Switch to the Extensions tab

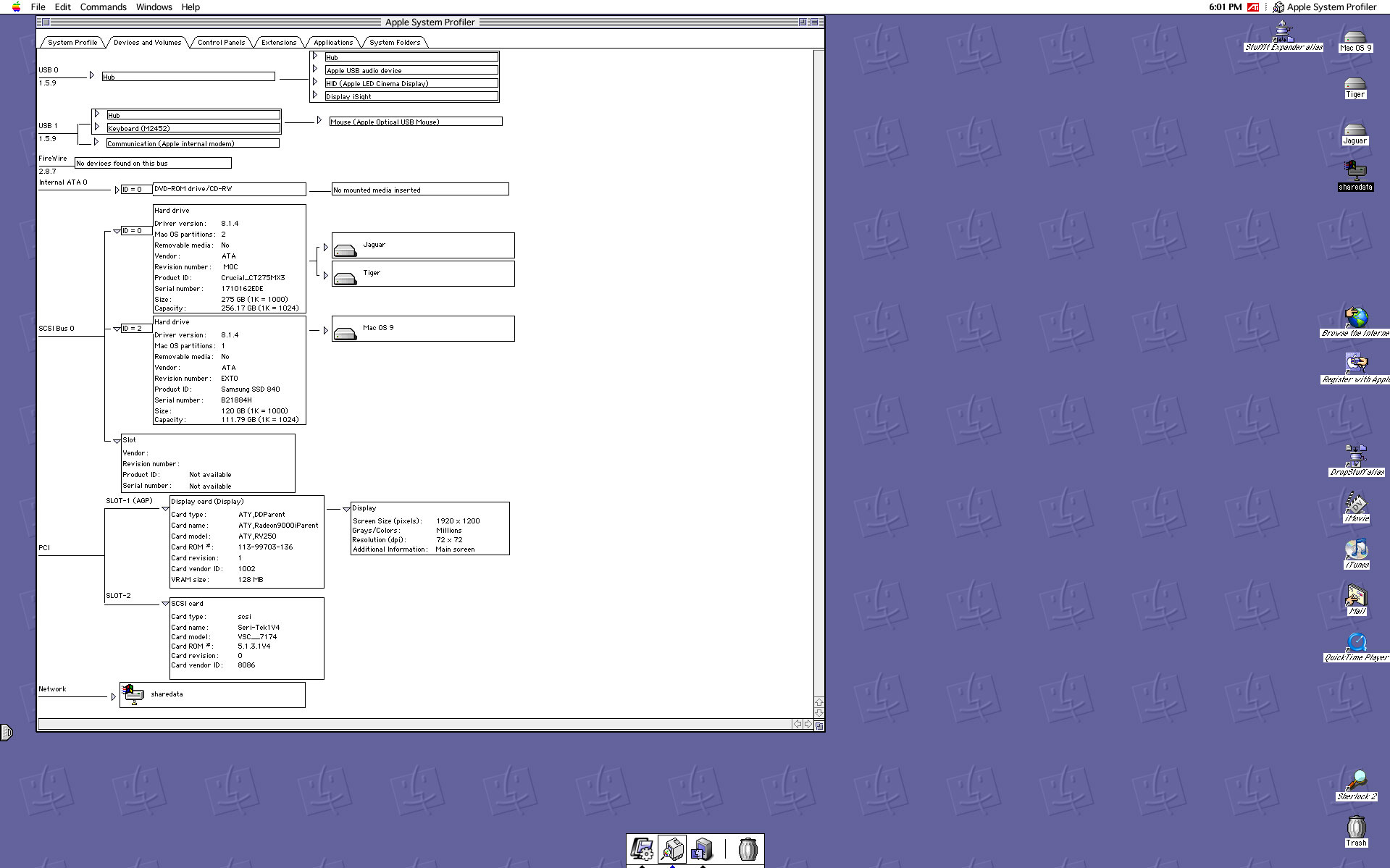click(x=279, y=43)
